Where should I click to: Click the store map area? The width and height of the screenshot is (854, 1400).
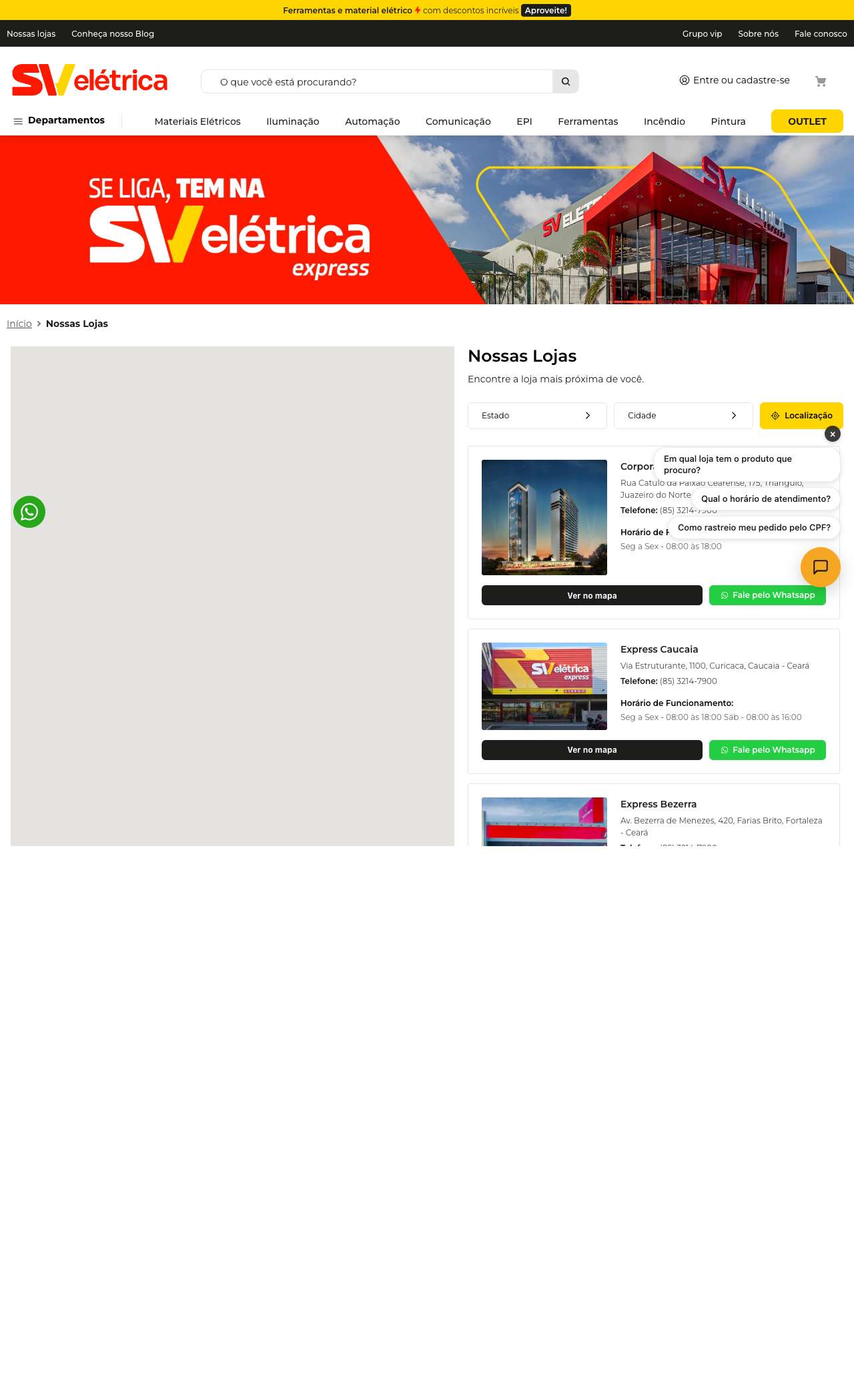pyautogui.click(x=232, y=596)
